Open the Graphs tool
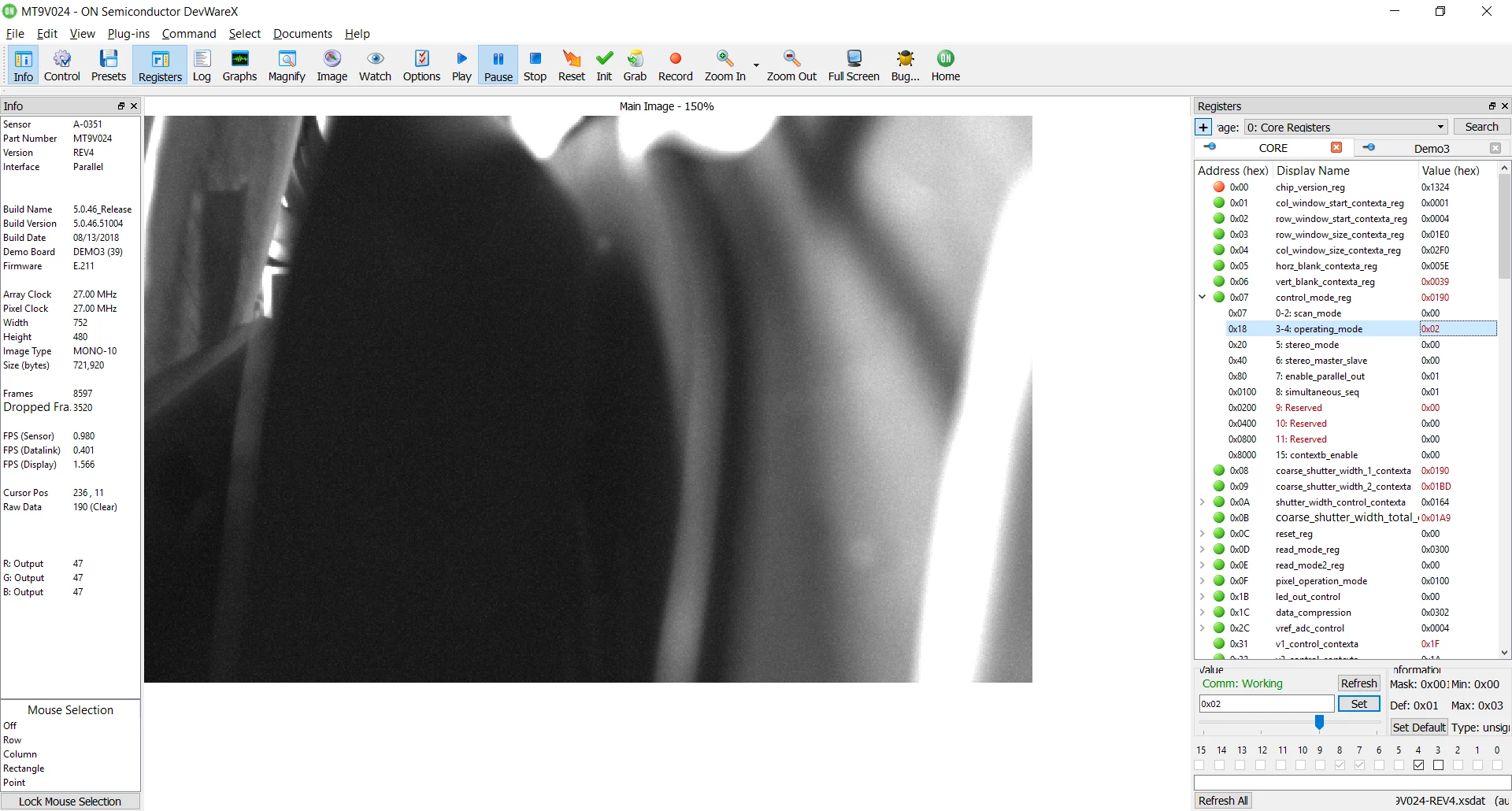1512x811 pixels. (239, 65)
